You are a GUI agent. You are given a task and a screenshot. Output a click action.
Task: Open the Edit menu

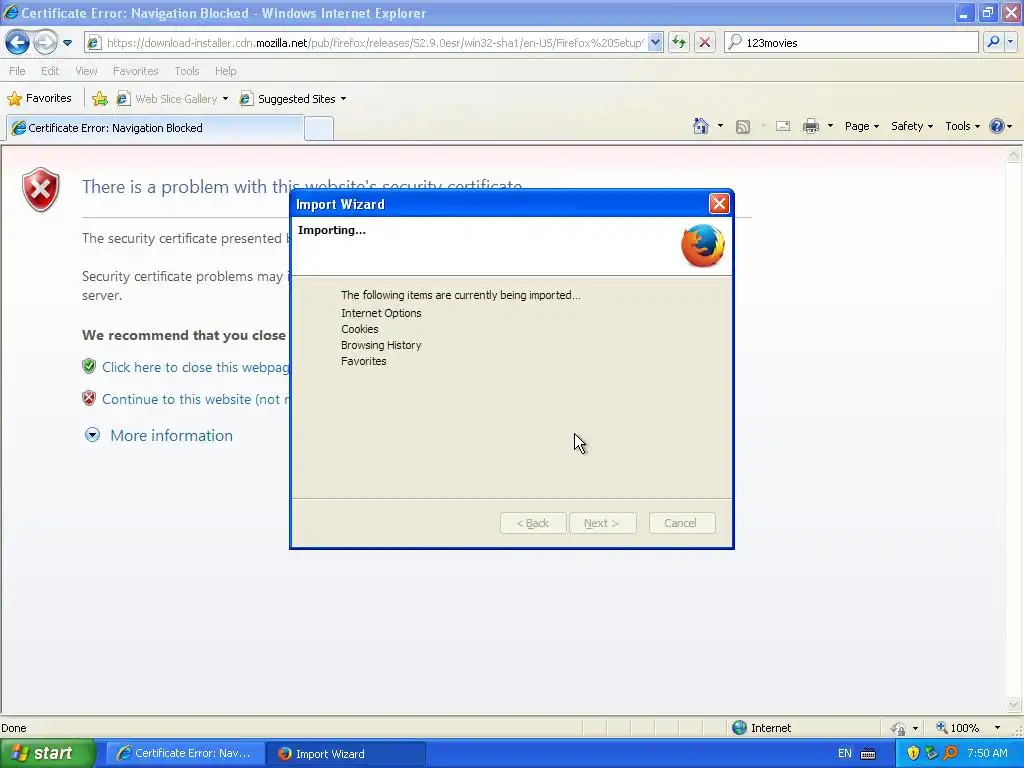click(x=50, y=71)
